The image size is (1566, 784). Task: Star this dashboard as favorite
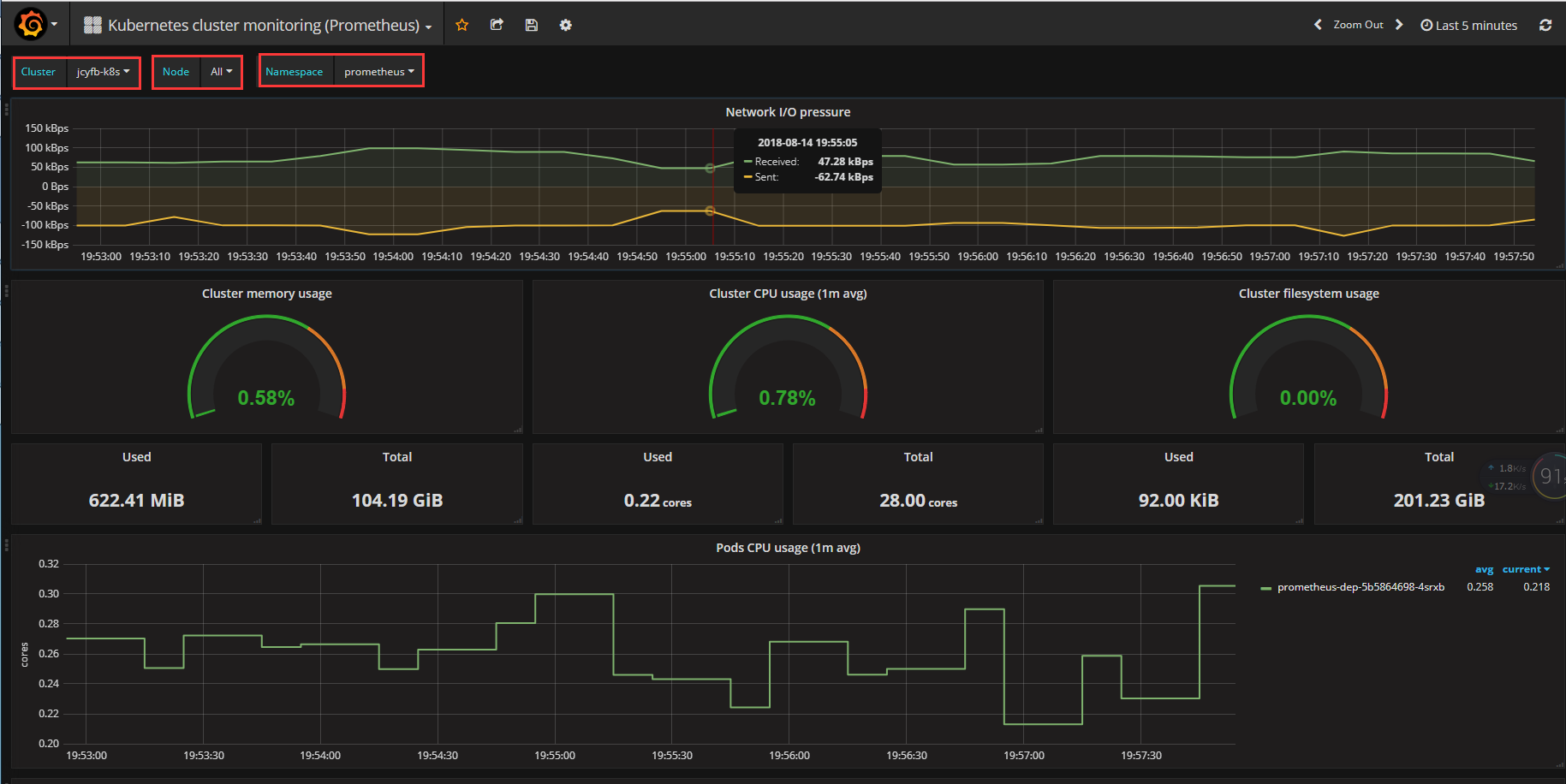462,25
